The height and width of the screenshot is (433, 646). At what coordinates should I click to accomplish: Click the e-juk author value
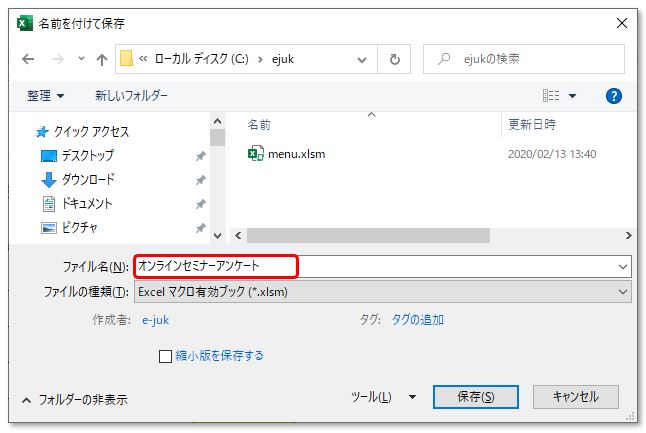tap(155, 320)
